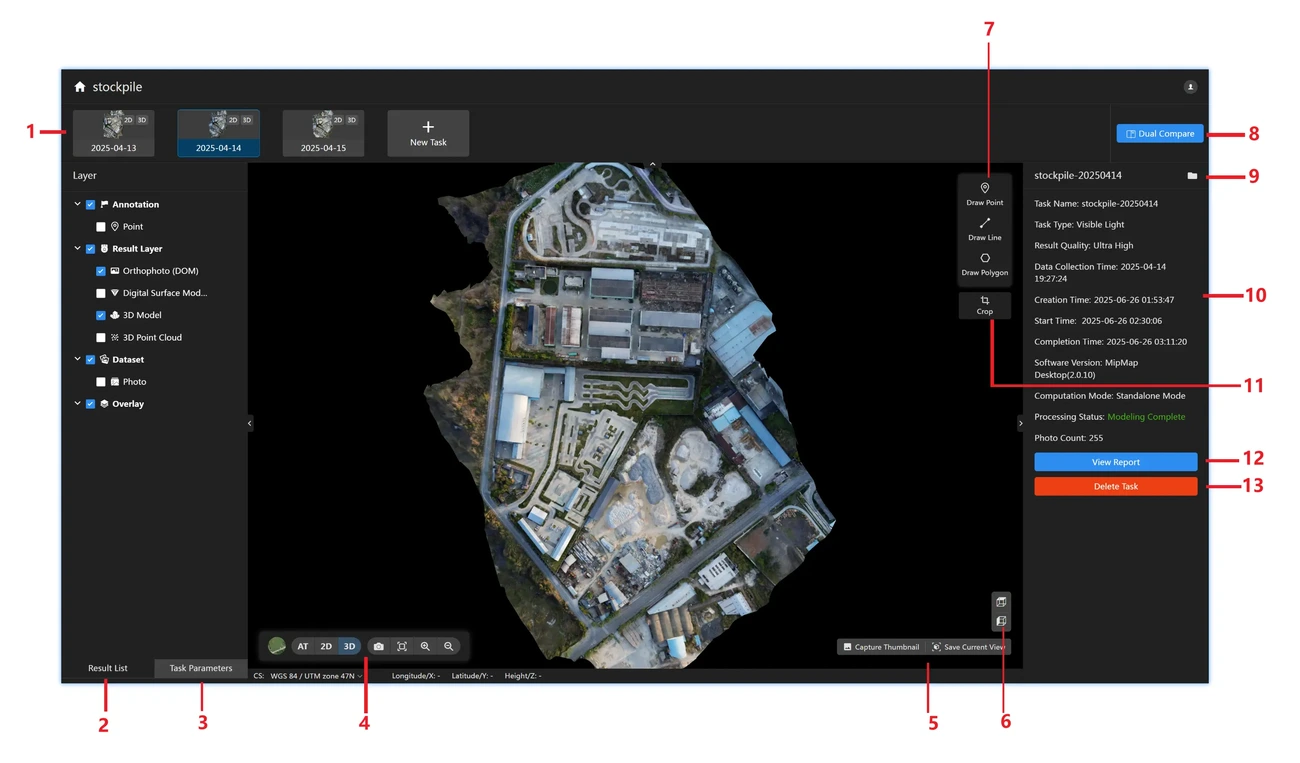Click the camera screenshot icon in view toolbar
The height and width of the screenshot is (763, 1300).
[378, 647]
